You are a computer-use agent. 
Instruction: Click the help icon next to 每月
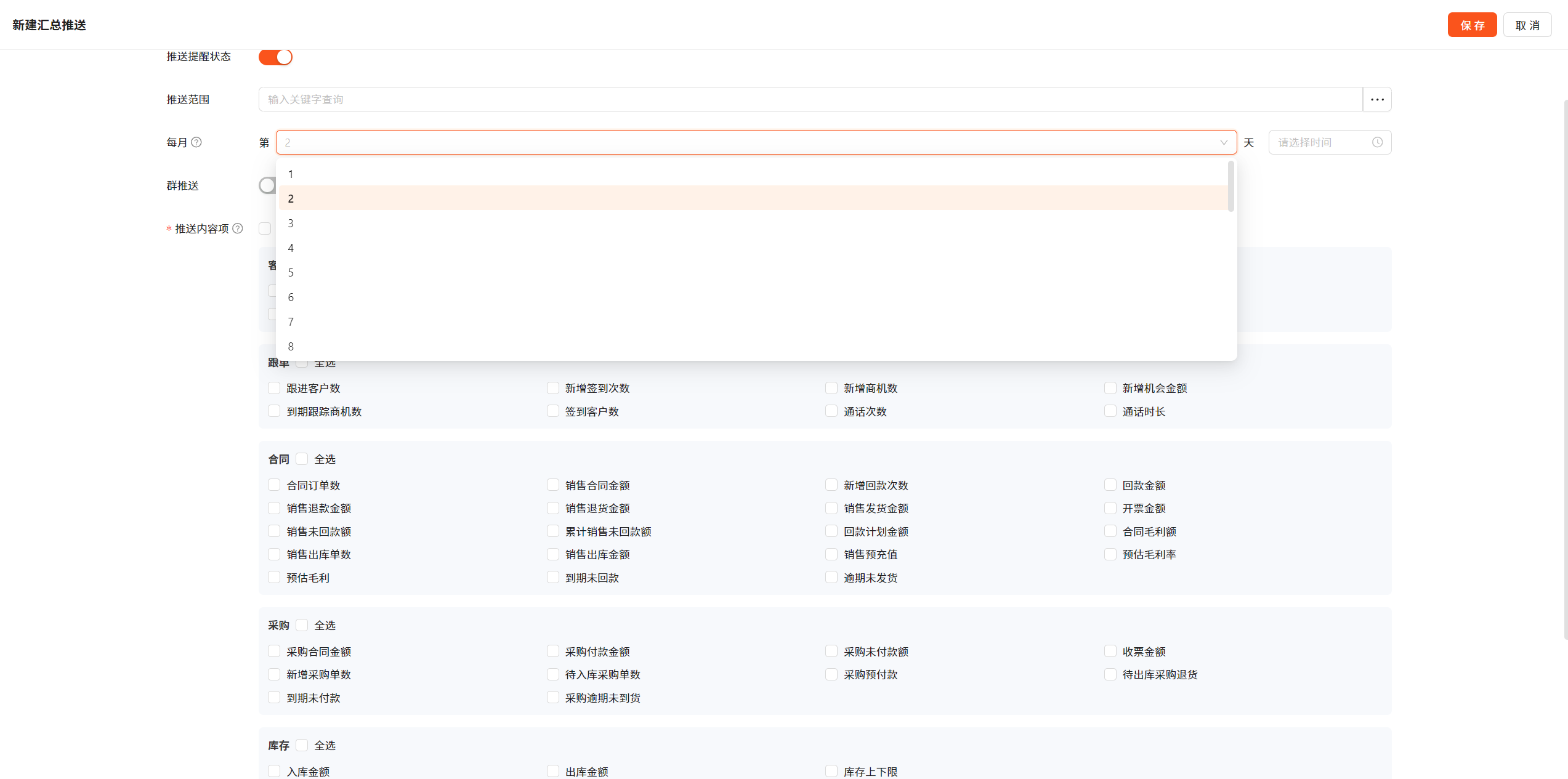(196, 142)
